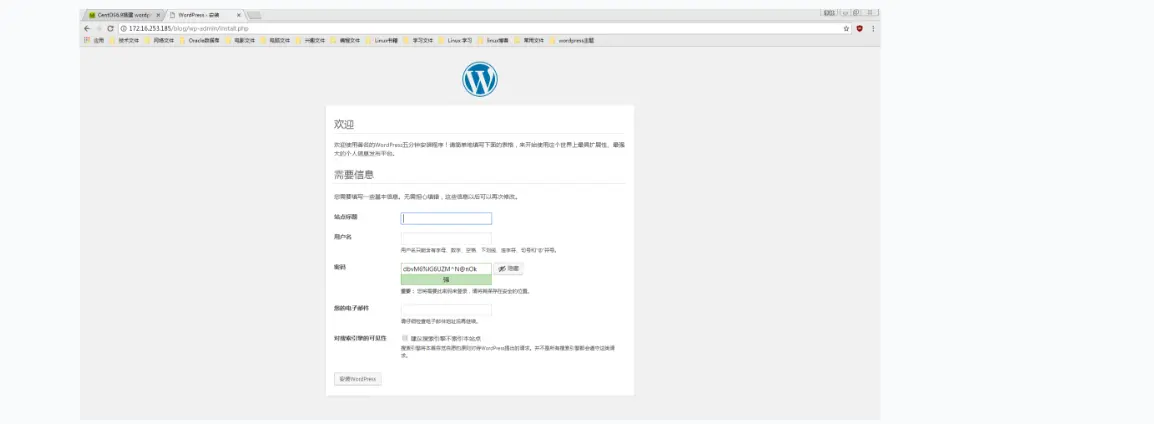The image size is (1154, 424).
Task: Click the WordPress logo
Action: coord(480,79)
